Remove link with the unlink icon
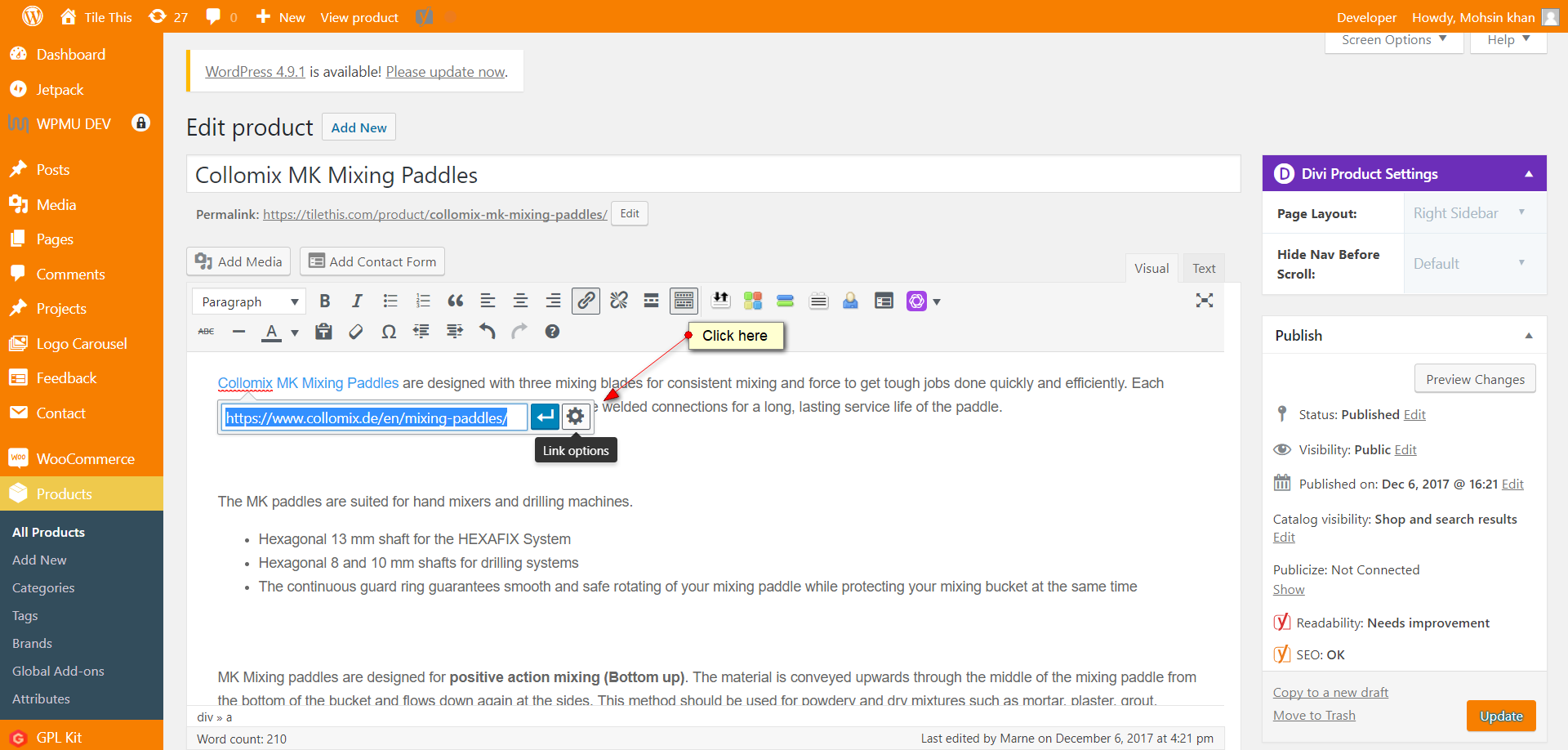1568x750 pixels. tap(619, 301)
